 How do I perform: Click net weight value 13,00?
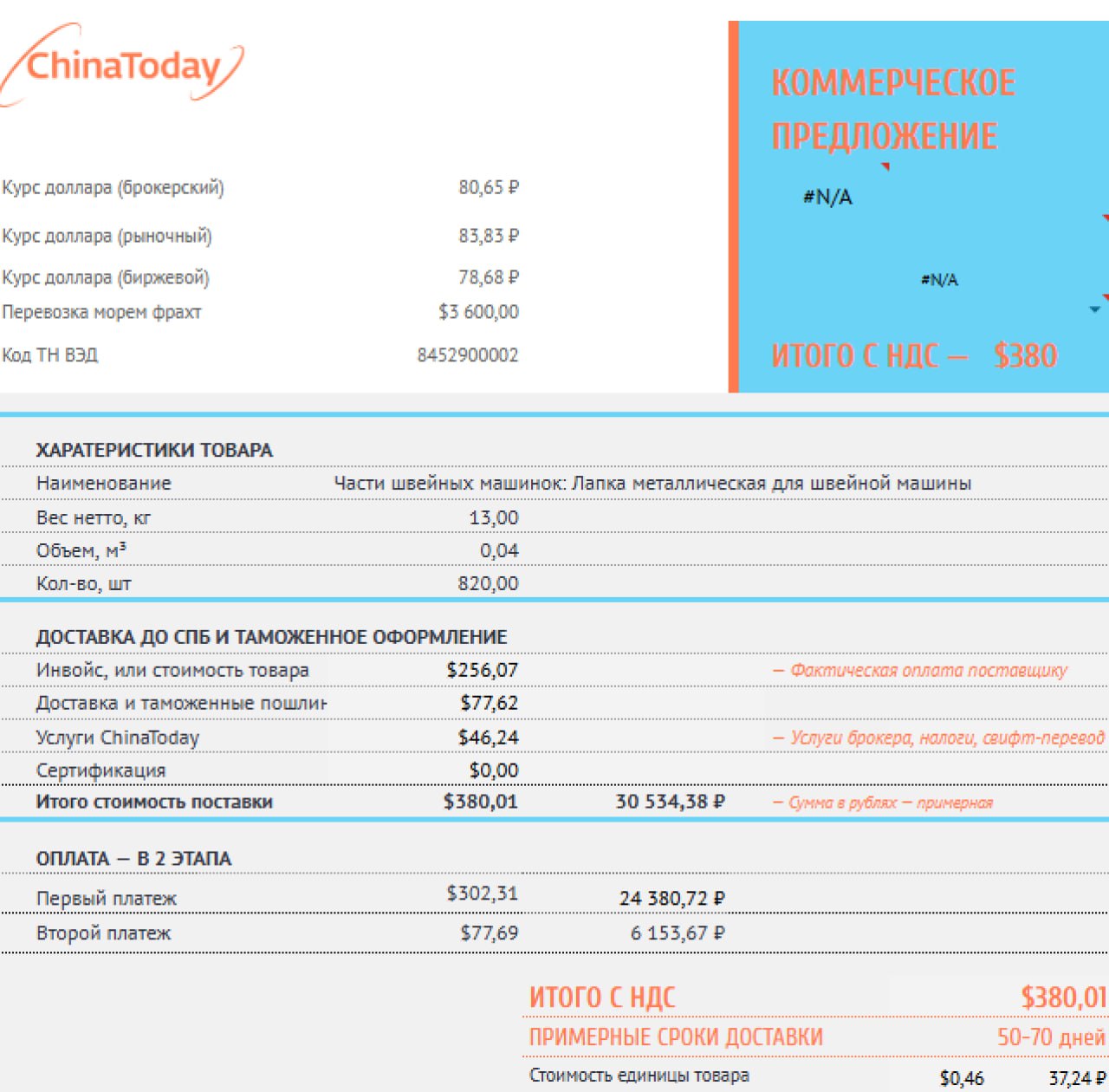pos(493,518)
